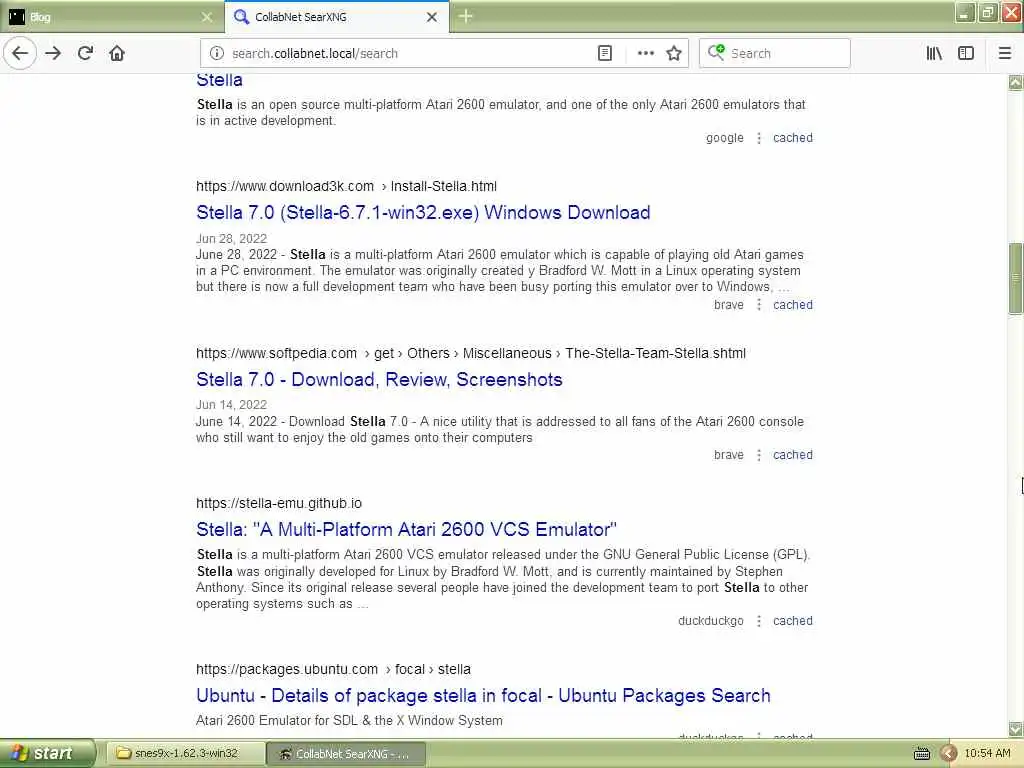Focus the browser Search box
This screenshot has height=768, width=1024.
pos(775,53)
